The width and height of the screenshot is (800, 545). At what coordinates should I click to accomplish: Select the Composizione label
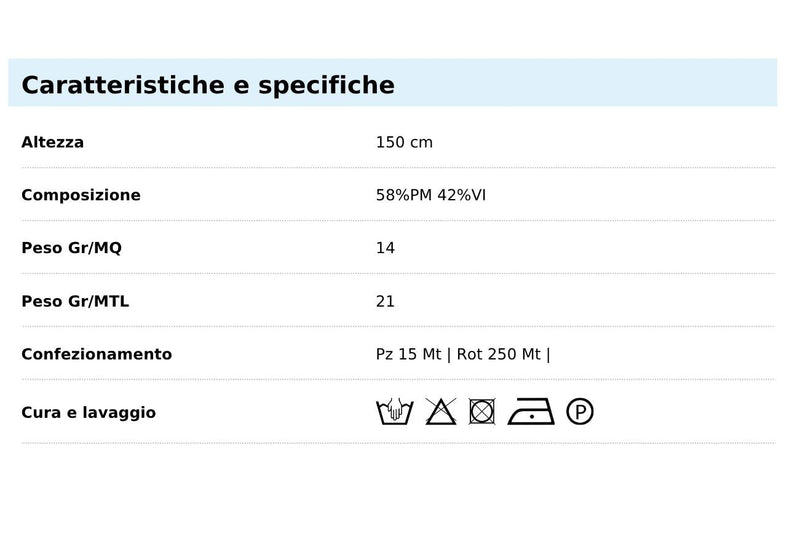81,195
